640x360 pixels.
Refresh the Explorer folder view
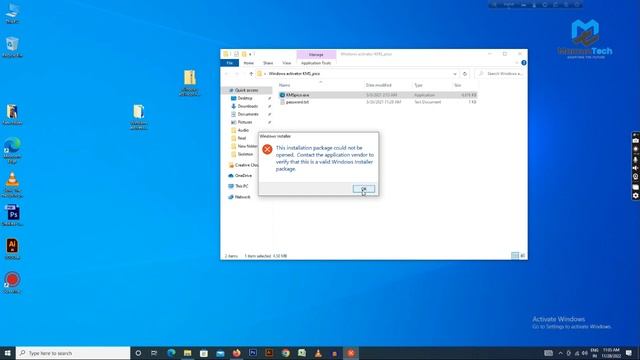click(x=464, y=74)
